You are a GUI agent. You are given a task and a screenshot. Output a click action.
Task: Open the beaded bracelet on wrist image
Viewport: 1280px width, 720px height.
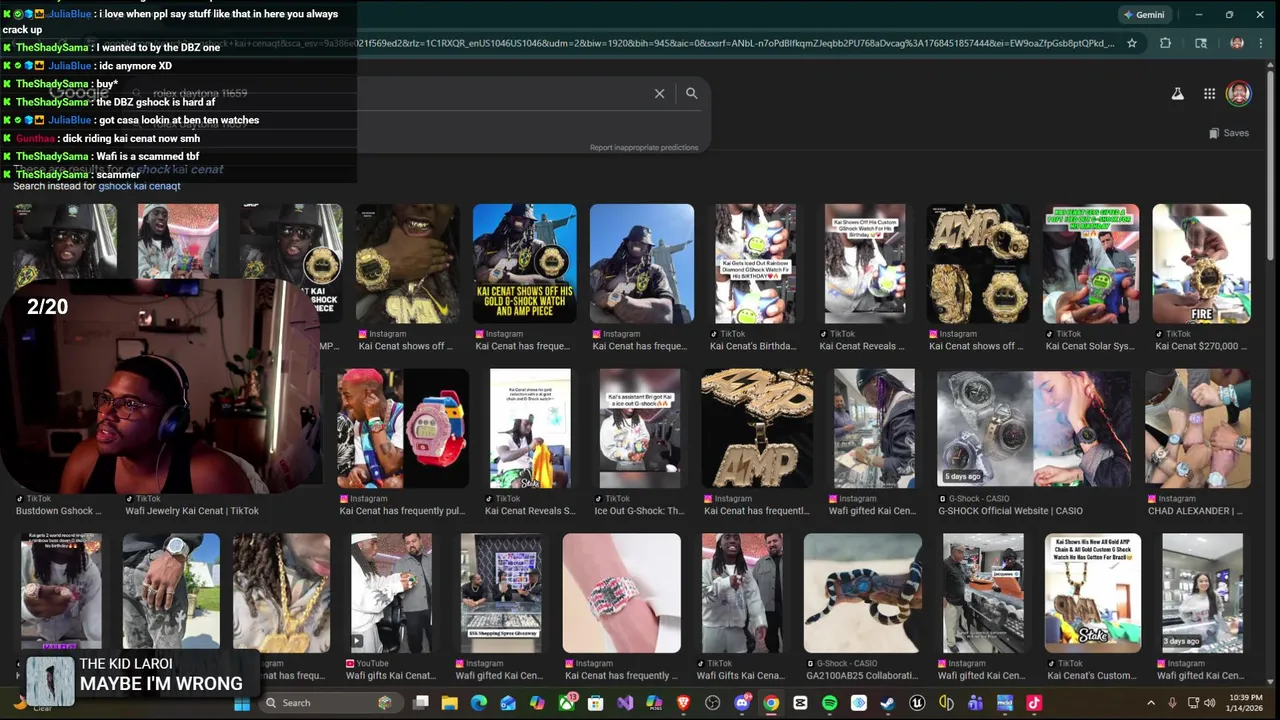(x=622, y=593)
